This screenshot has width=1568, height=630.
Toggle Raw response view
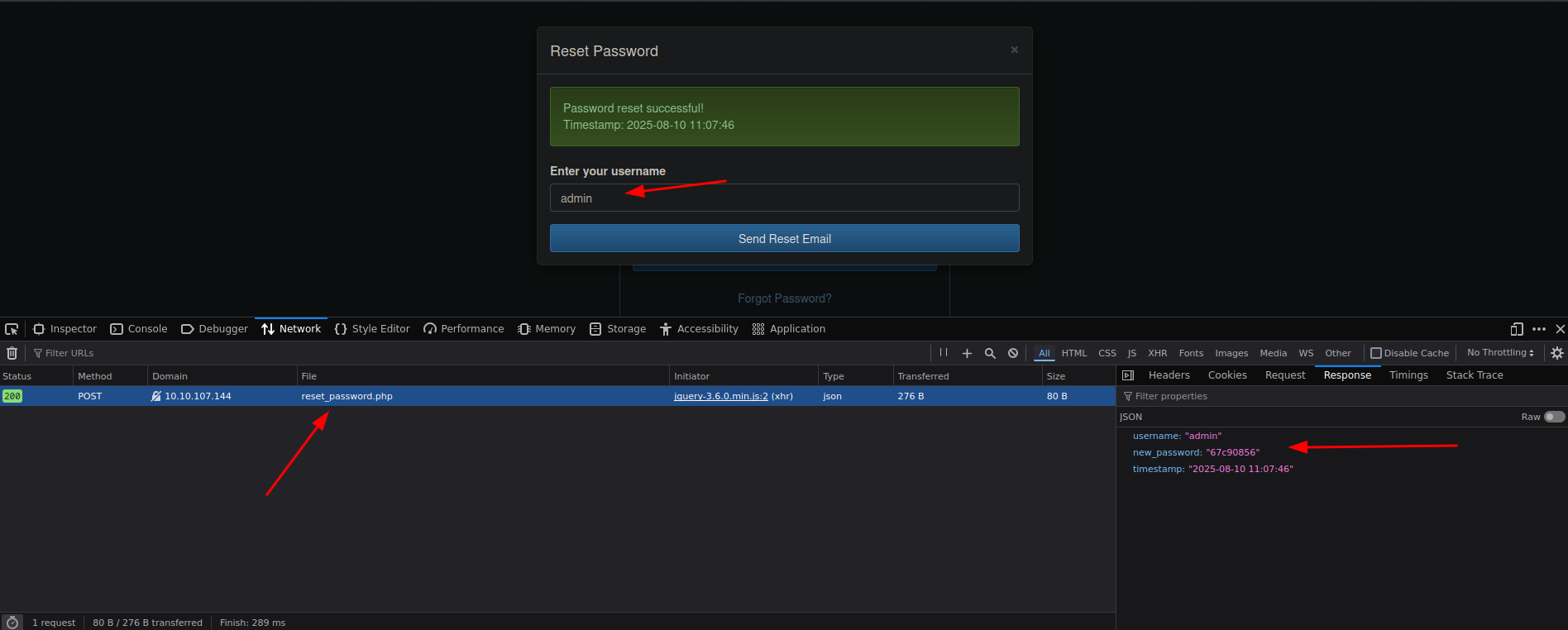click(1554, 417)
